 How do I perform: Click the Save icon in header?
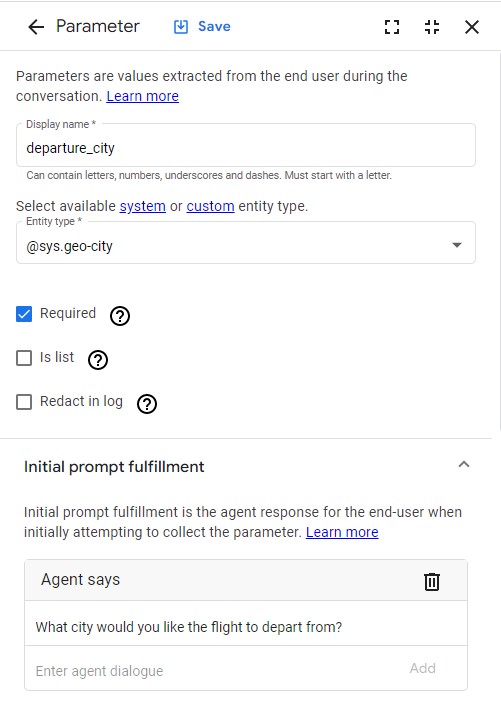(181, 26)
